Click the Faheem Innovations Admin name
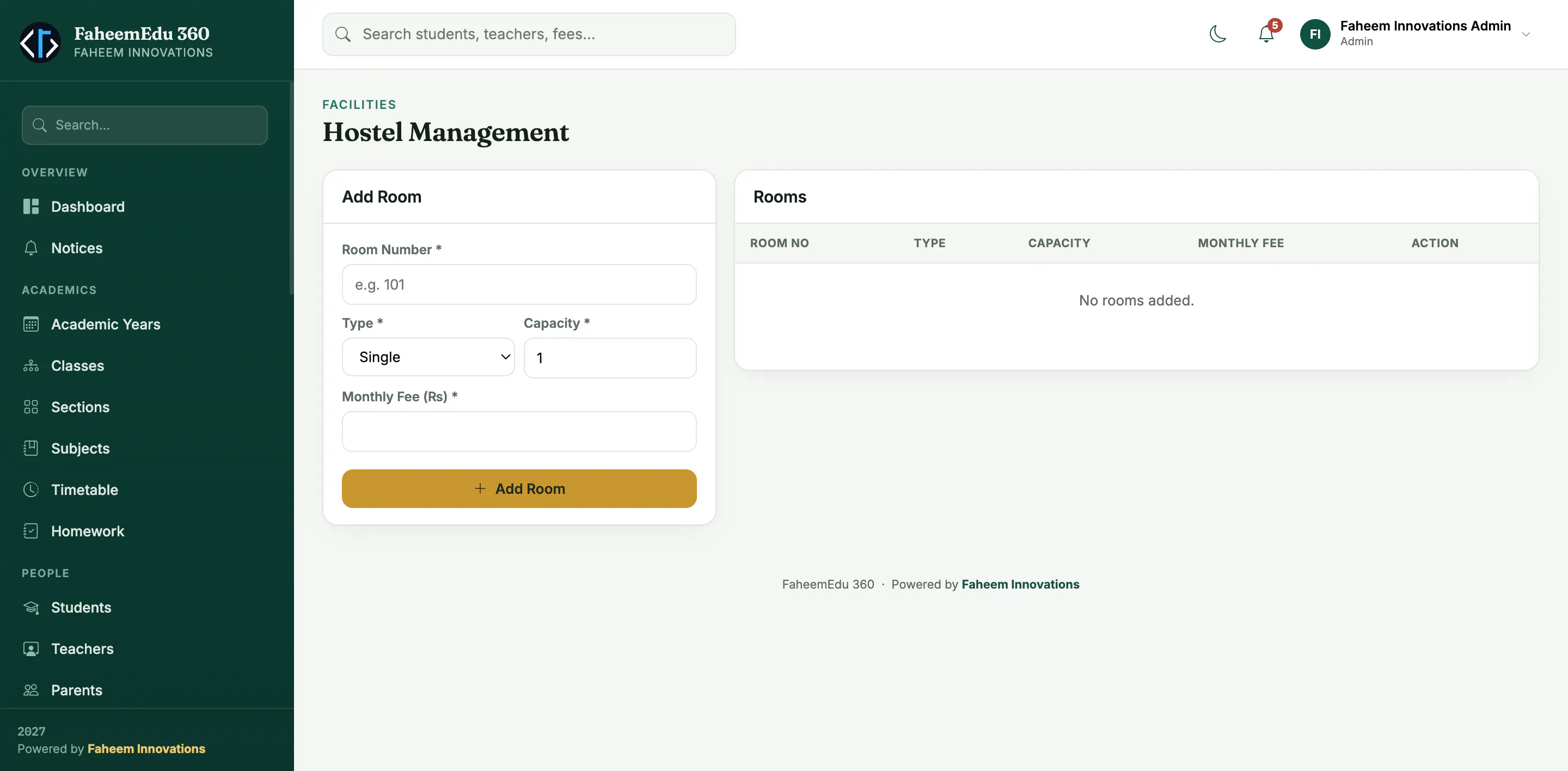The image size is (1568, 771). coord(1425,26)
